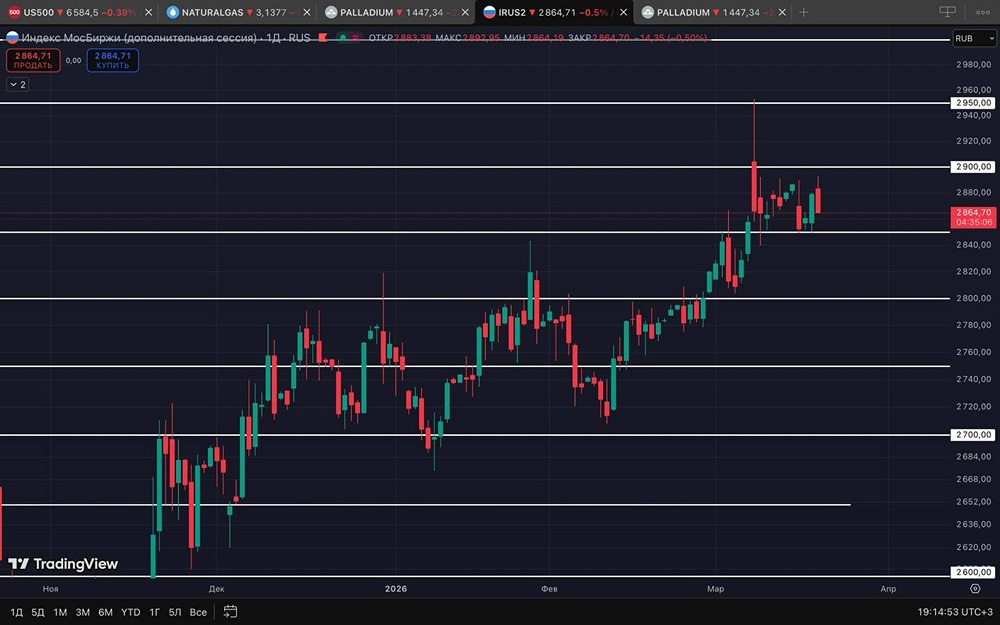The width and height of the screenshot is (1000, 625).
Task: Switch to the NATURALGAS tab
Action: coord(237,12)
